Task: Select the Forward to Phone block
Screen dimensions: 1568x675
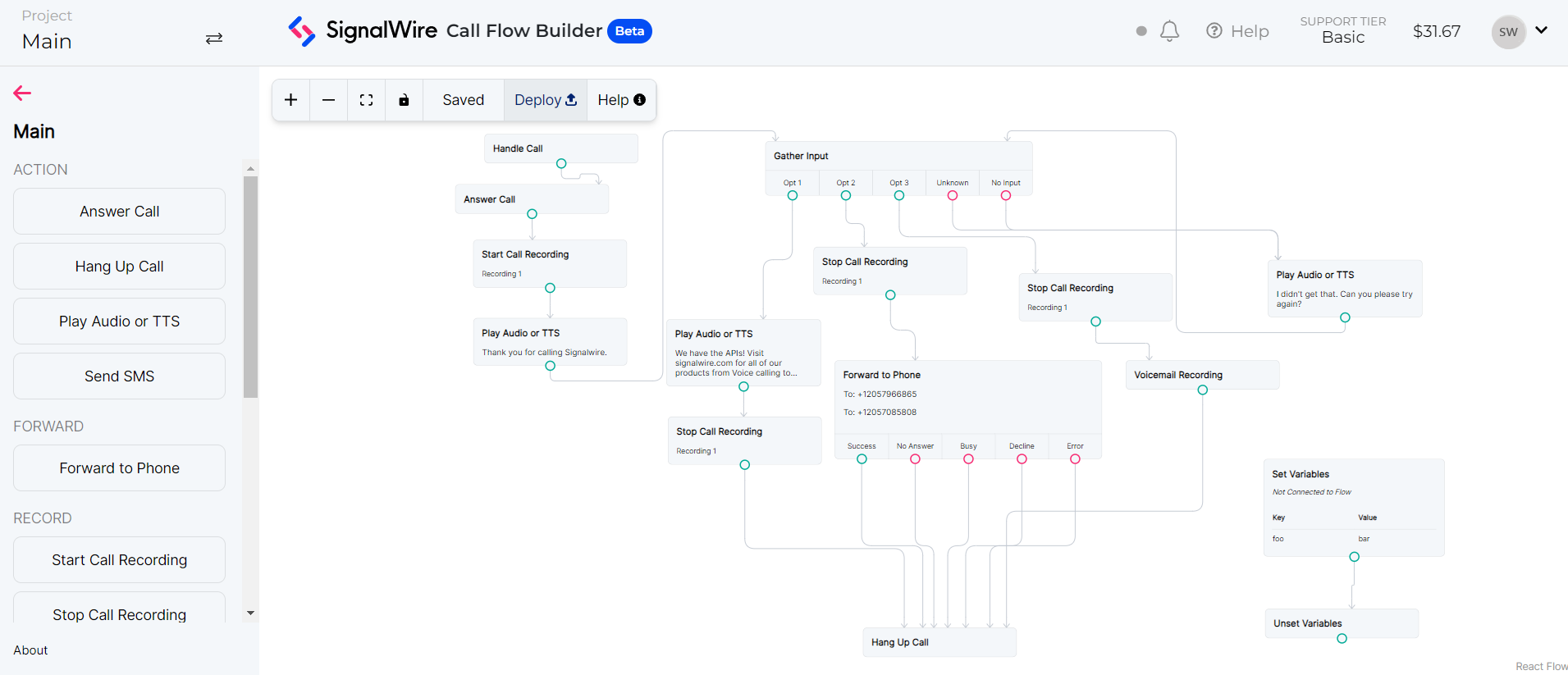Action: [x=120, y=468]
